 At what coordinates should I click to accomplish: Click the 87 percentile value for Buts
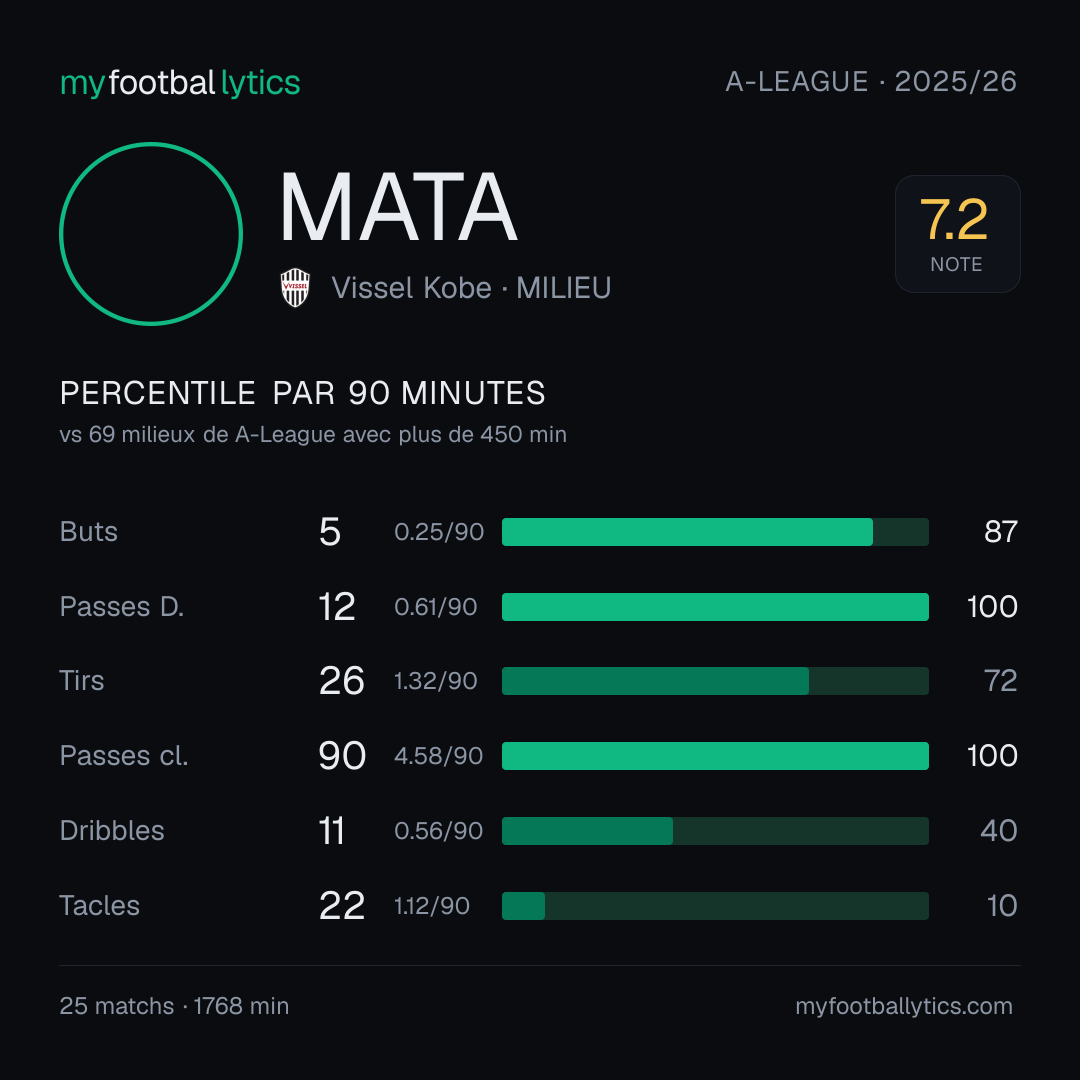[1001, 532]
